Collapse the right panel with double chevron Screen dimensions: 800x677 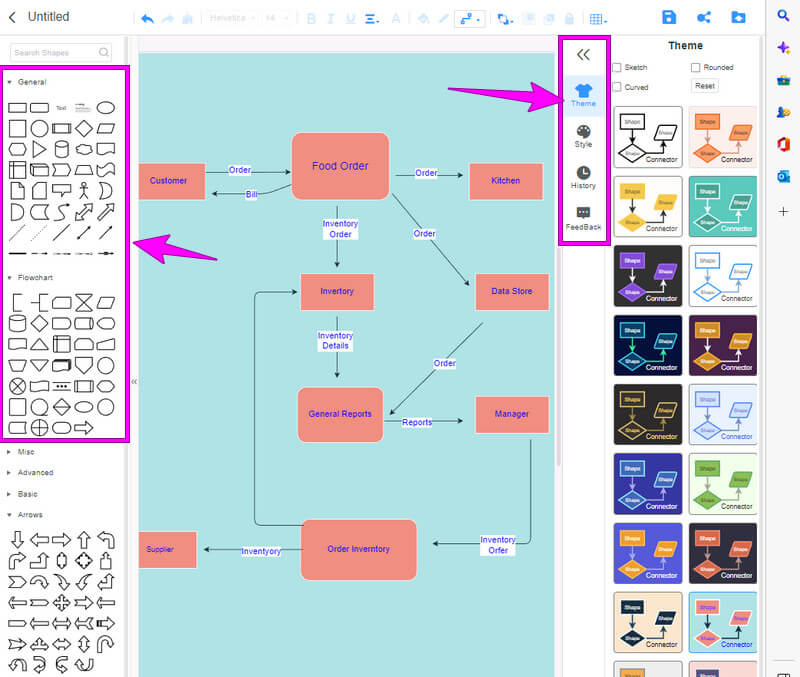[583, 55]
